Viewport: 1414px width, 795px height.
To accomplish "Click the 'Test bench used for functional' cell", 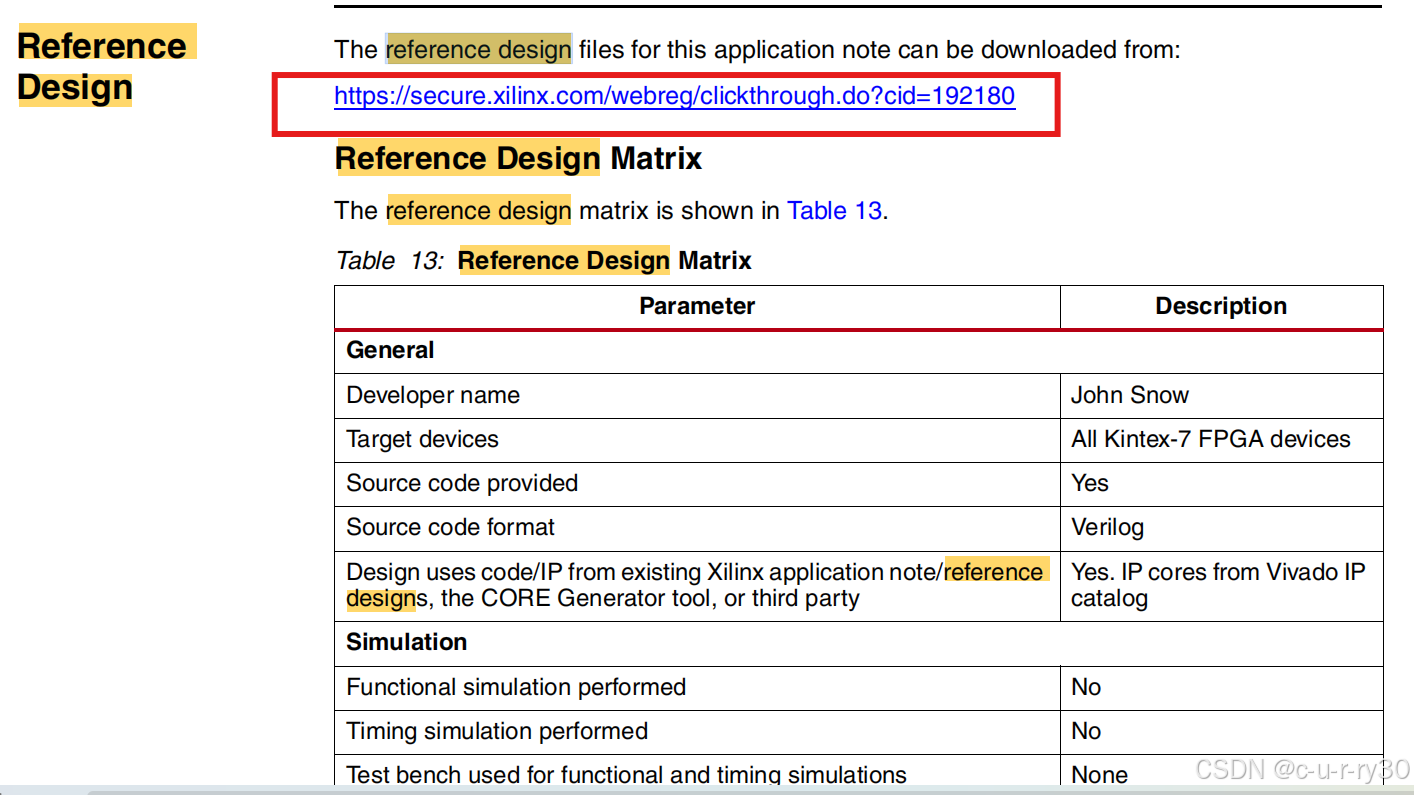I will pos(697,771).
